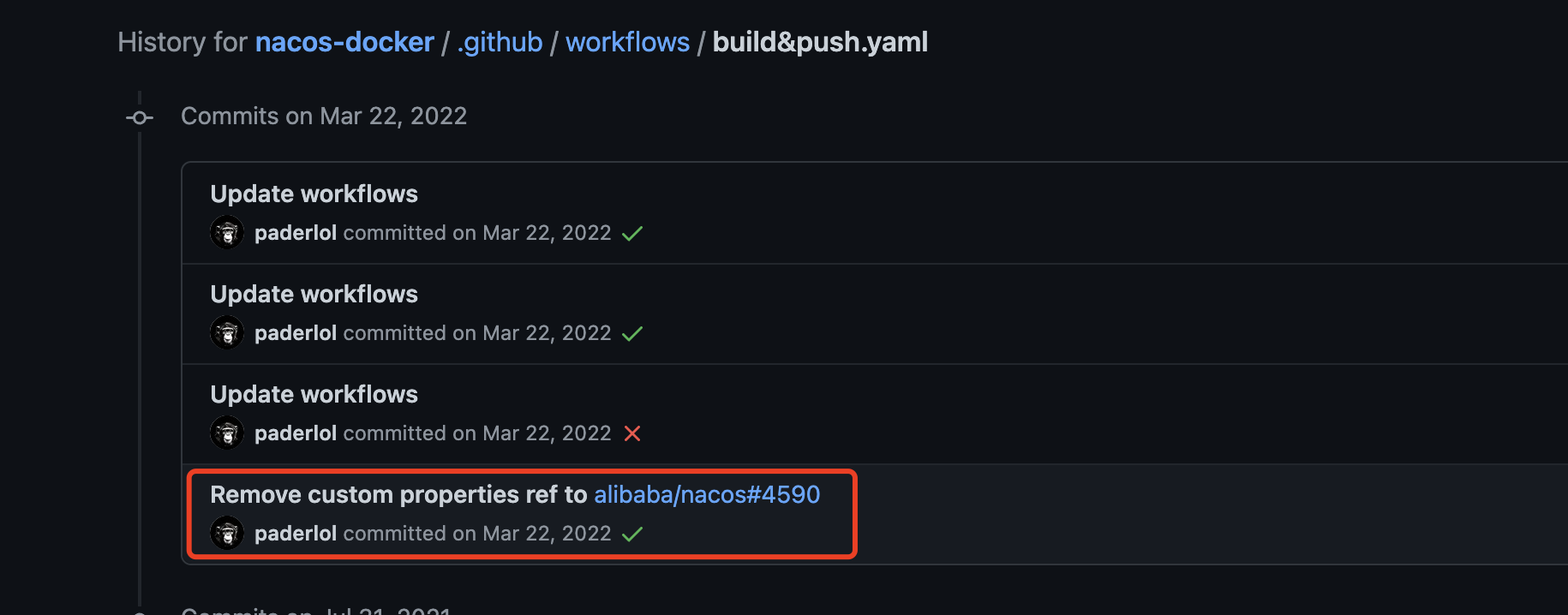
Task: Select the third Update workflows commit title
Action: pyautogui.click(x=314, y=394)
